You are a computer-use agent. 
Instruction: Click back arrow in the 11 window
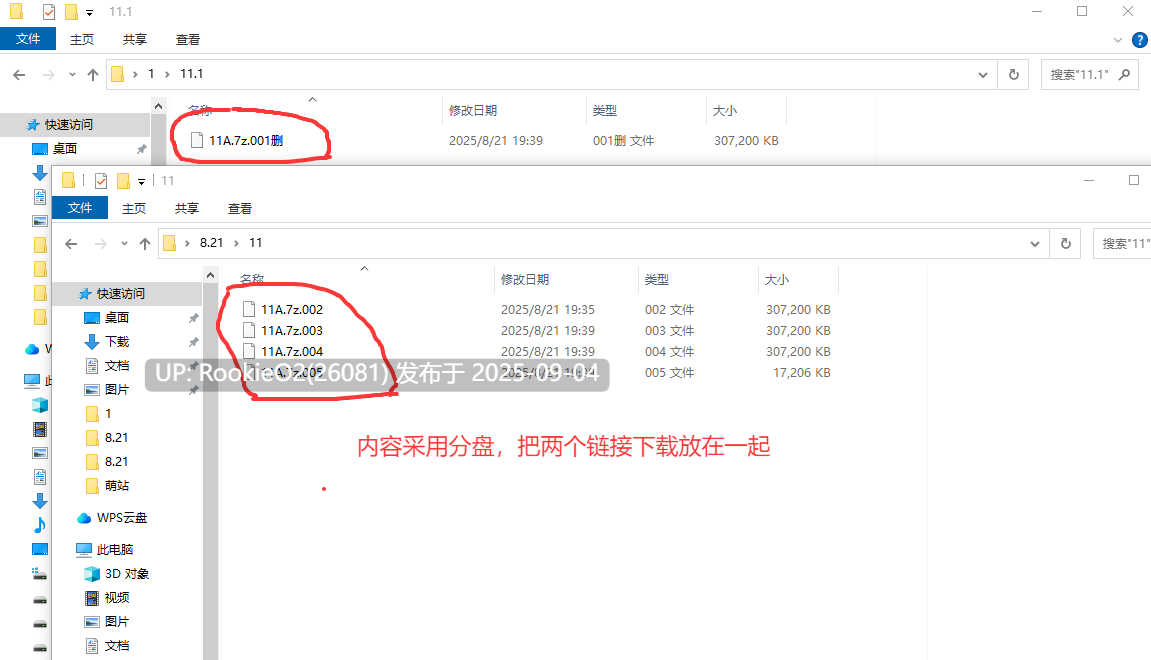pos(71,243)
